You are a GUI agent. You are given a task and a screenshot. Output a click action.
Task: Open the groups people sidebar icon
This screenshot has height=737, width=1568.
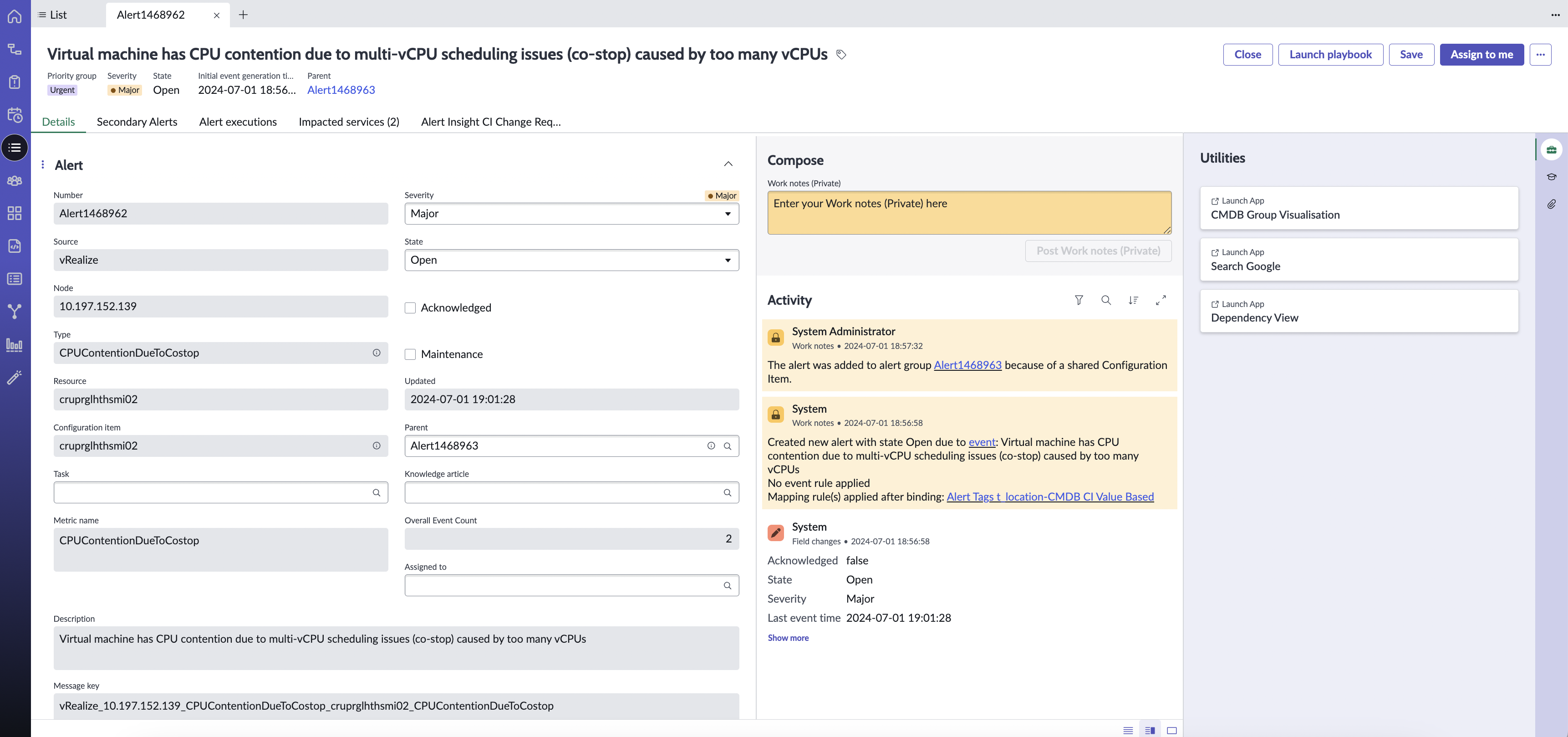click(x=15, y=181)
